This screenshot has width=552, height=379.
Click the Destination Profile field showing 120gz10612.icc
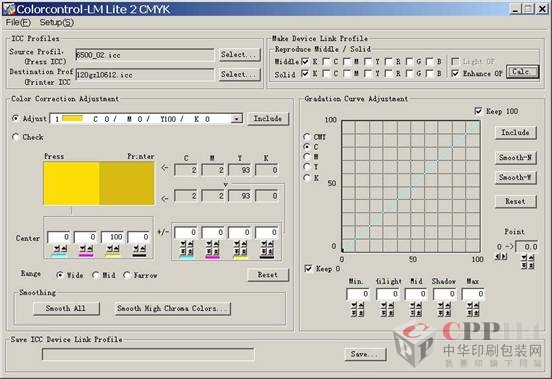point(145,75)
